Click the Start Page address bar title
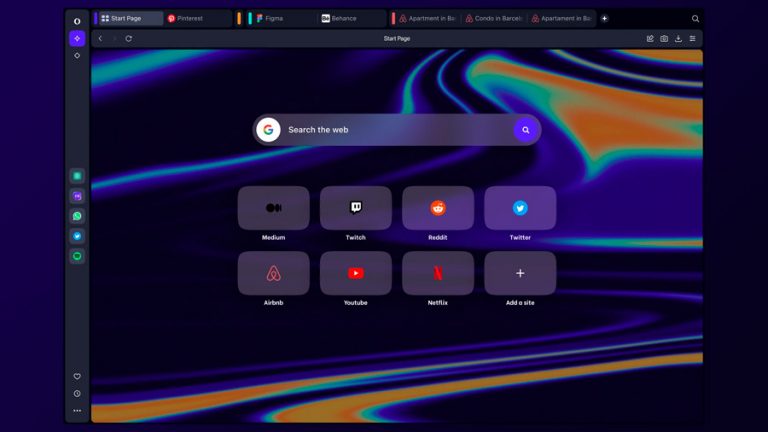 click(397, 38)
